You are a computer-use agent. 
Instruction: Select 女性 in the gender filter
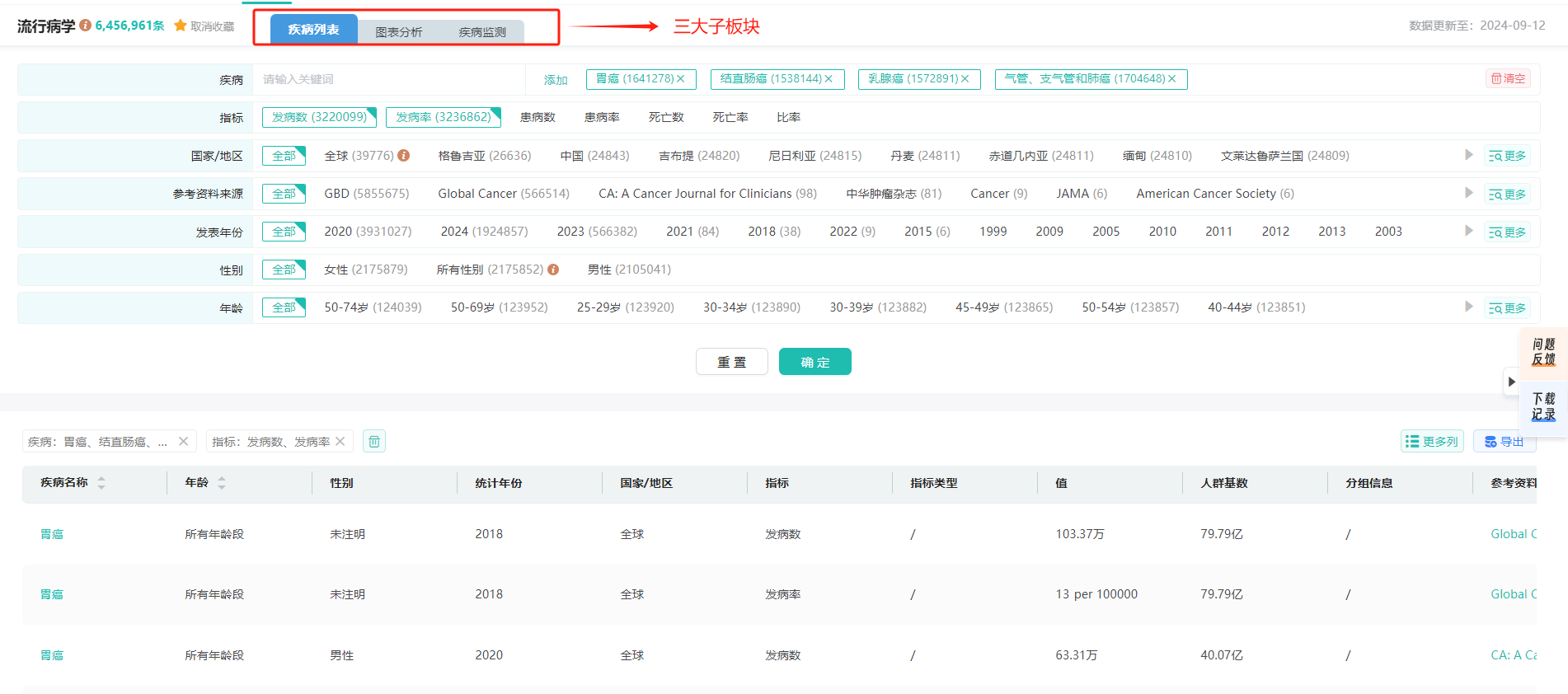click(365, 270)
